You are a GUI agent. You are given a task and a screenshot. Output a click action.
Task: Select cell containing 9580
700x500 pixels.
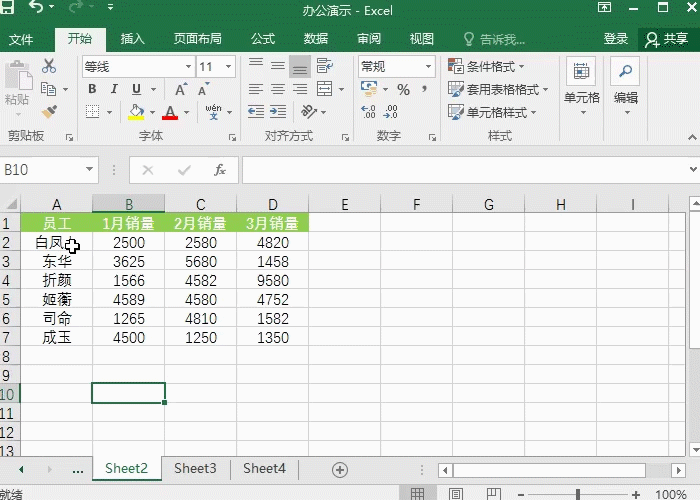coord(272,280)
